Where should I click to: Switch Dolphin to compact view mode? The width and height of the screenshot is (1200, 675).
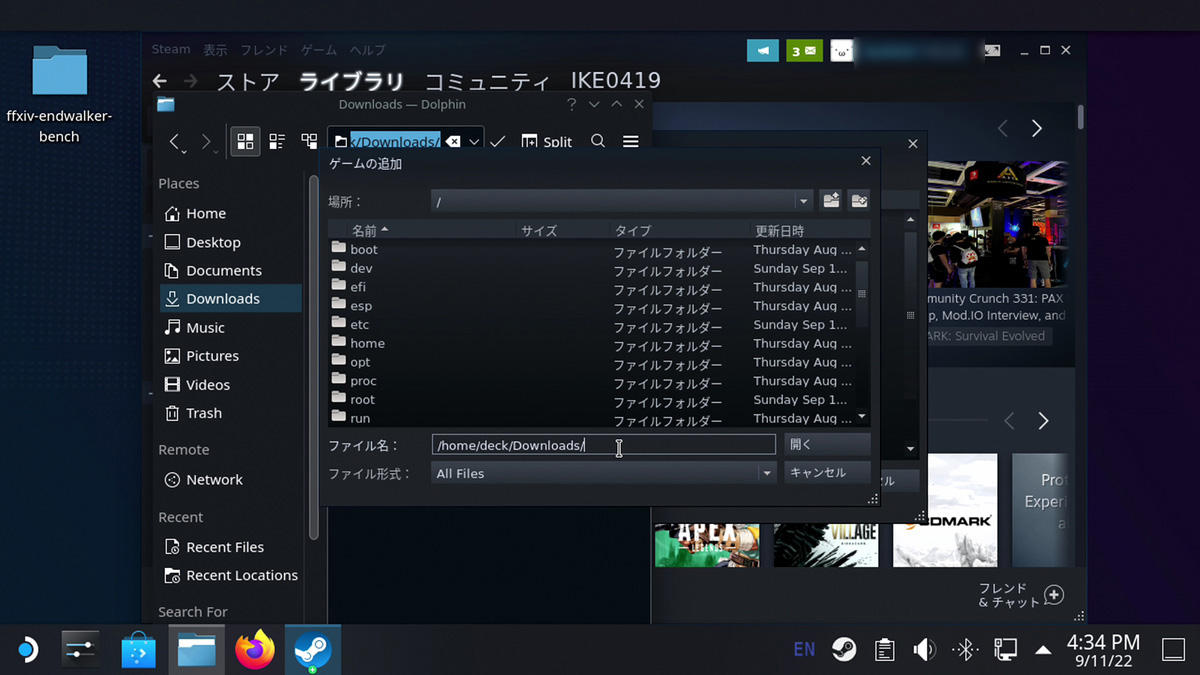coord(277,142)
